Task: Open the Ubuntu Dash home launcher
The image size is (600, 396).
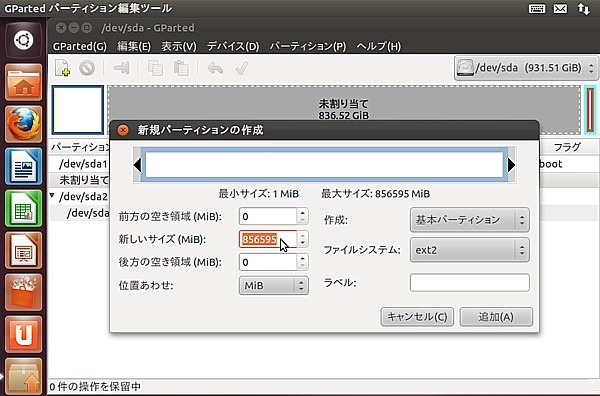Action: tap(24, 40)
